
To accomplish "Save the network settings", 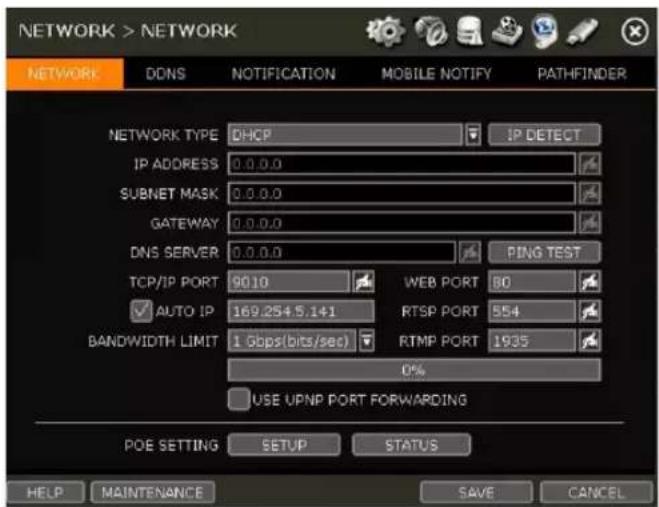I will point(476,492).
